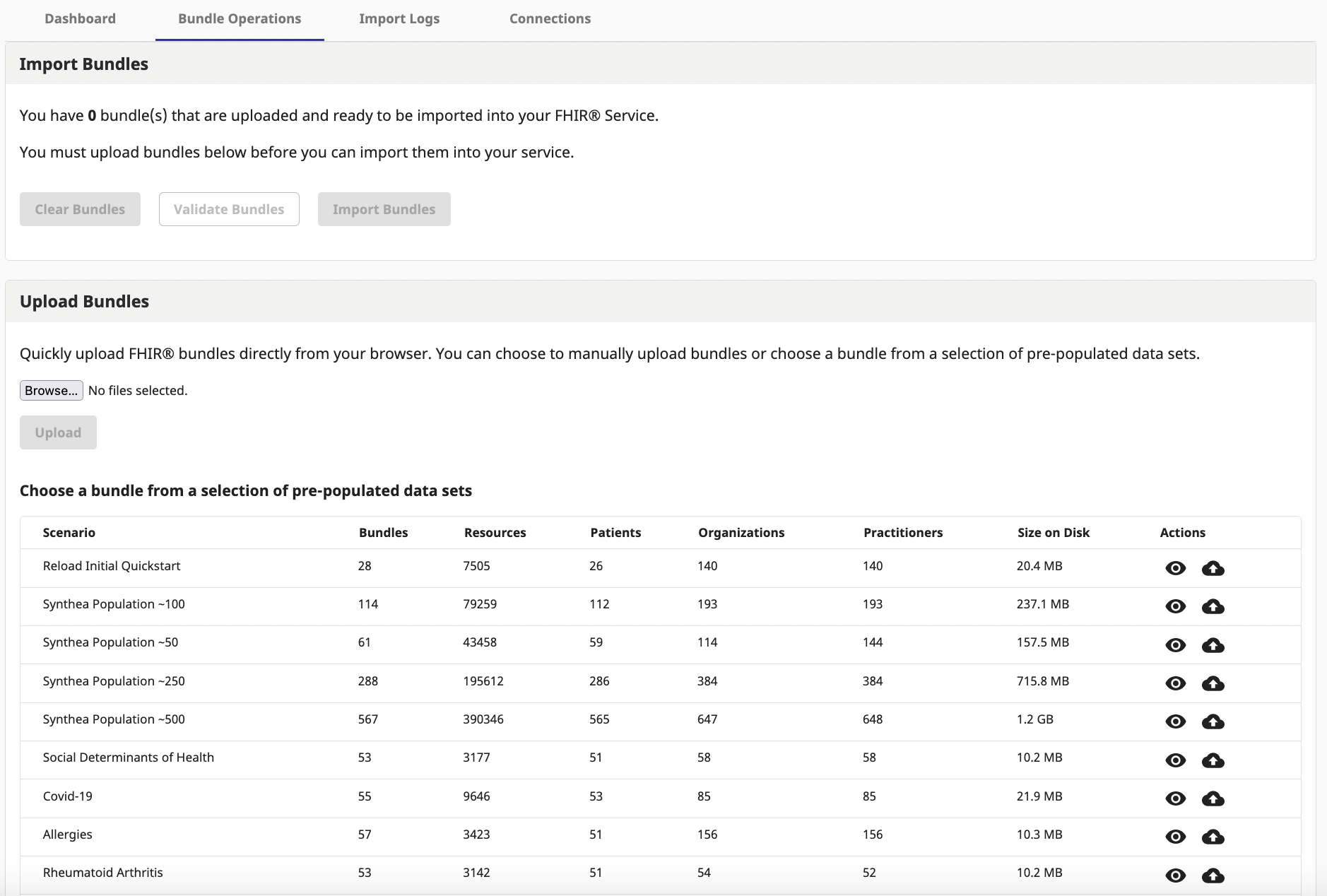The height and width of the screenshot is (896, 1327).
Task: Upload the Reload Initial Quickstart bundle
Action: click(1213, 568)
